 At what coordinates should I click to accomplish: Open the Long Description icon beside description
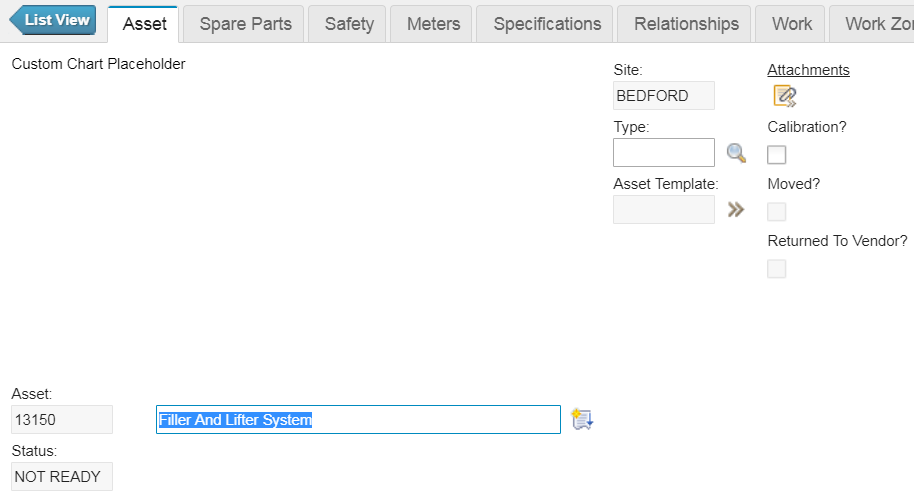(x=582, y=419)
